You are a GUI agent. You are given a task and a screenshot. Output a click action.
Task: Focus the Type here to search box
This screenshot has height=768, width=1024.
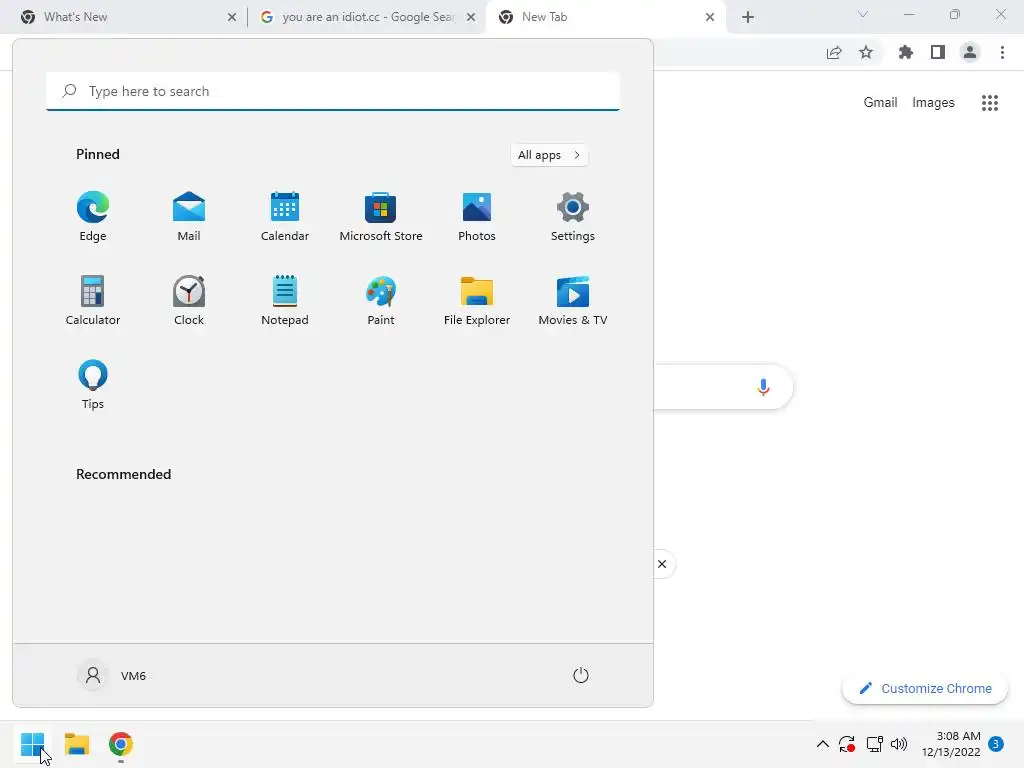(x=333, y=91)
